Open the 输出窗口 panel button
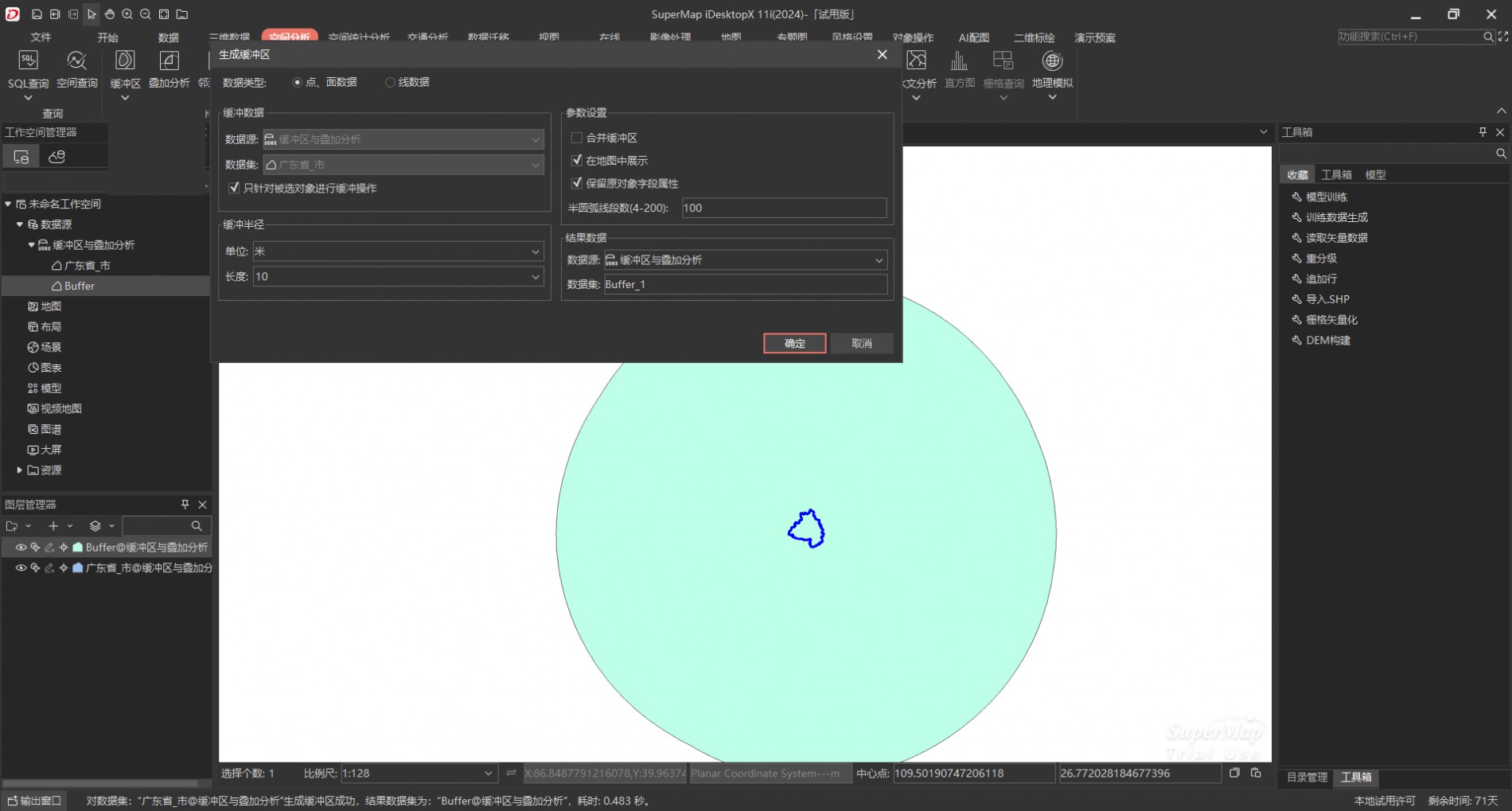The width and height of the screenshot is (1512, 811). pyautogui.click(x=34, y=801)
